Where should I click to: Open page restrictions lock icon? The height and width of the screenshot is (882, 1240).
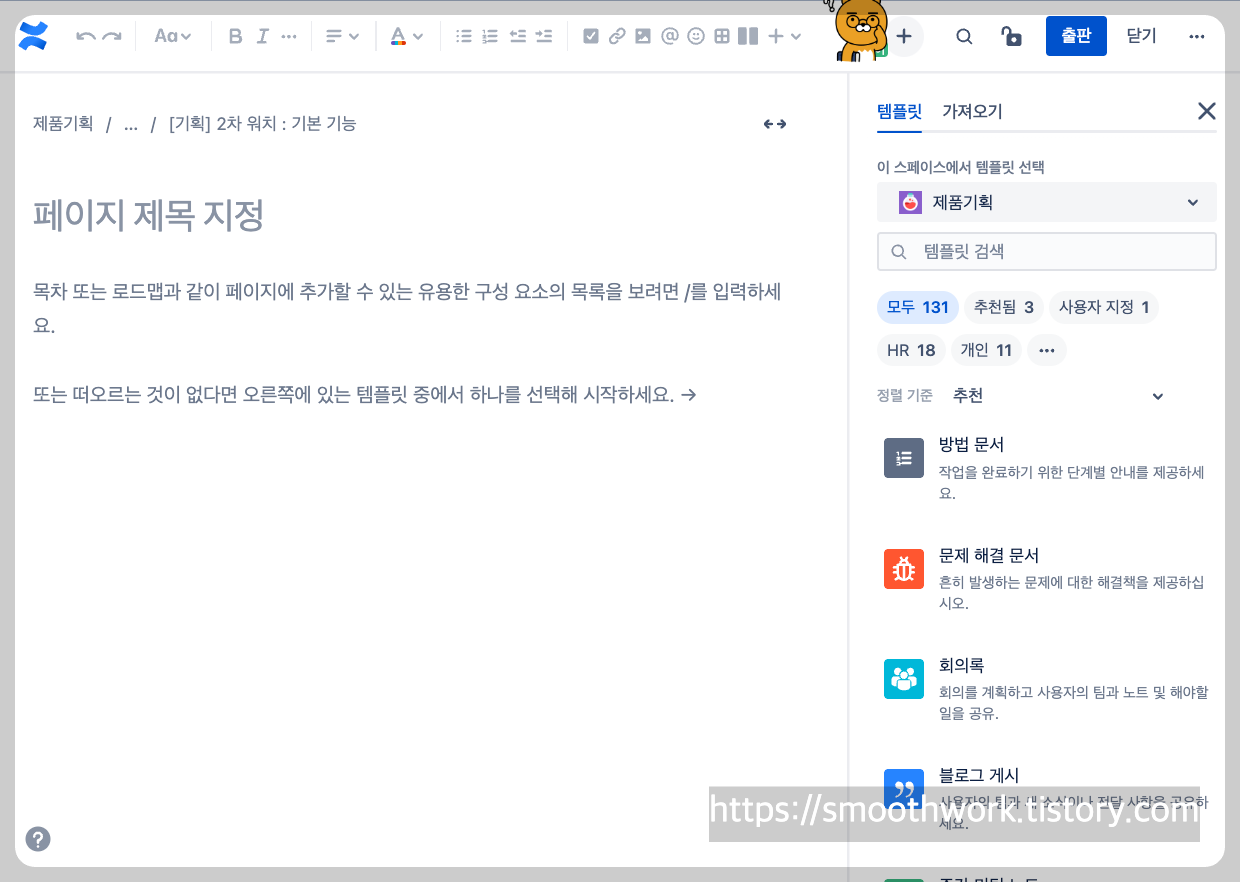point(1012,36)
